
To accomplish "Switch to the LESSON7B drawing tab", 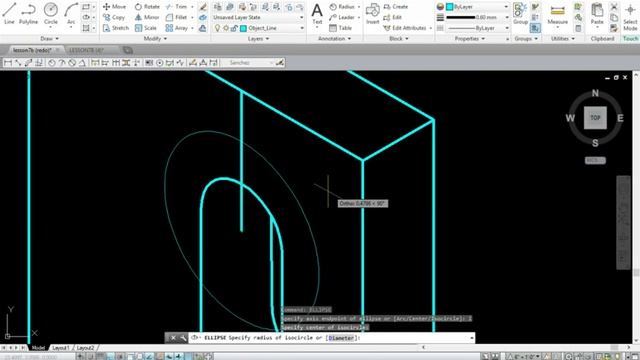I will tap(87, 50).
